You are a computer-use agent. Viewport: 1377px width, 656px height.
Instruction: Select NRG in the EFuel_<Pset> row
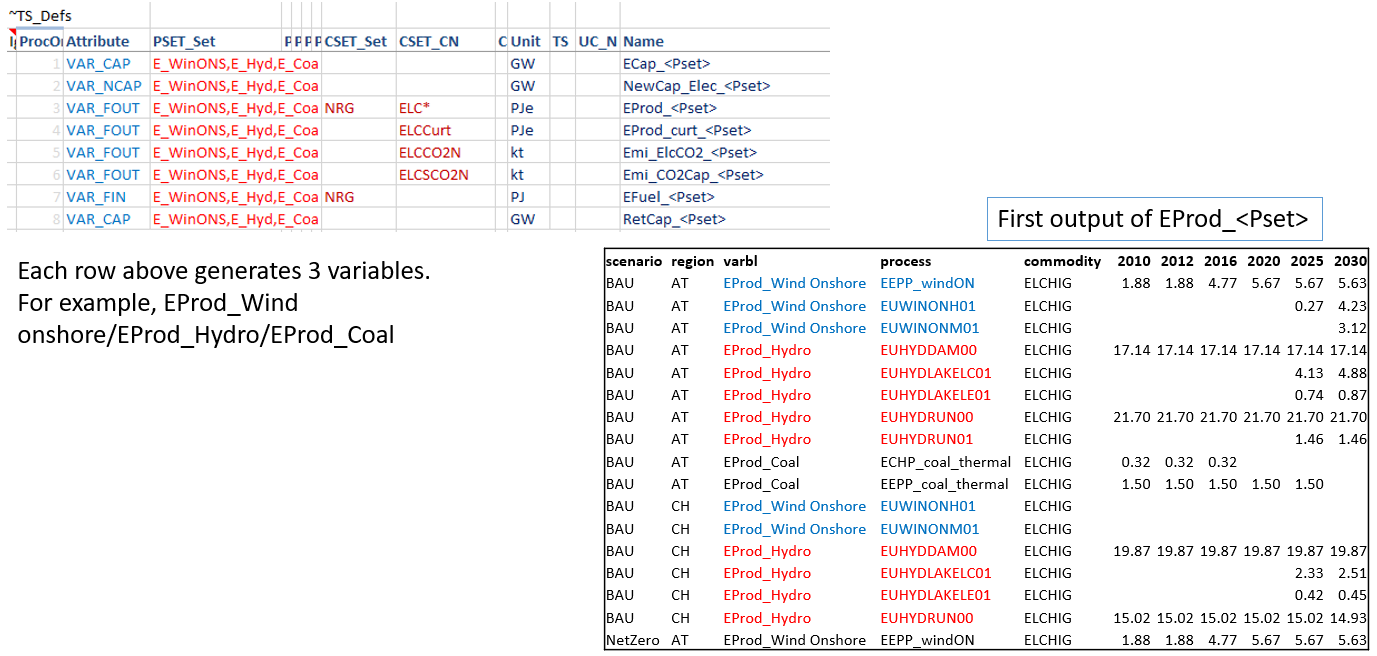[x=340, y=197]
